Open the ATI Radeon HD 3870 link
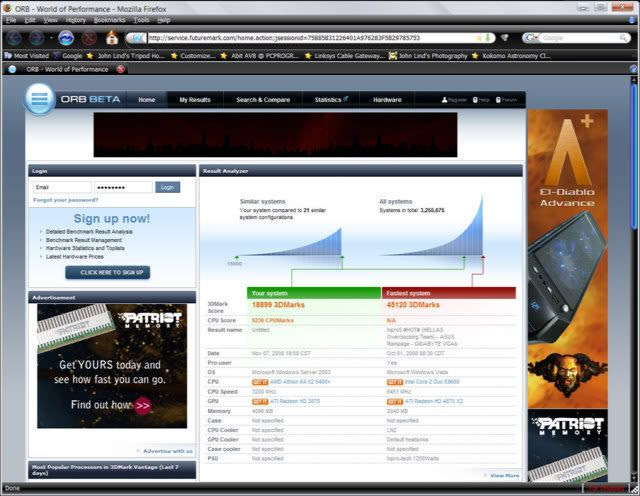Viewport: 640px width, 496px height. pos(295,402)
